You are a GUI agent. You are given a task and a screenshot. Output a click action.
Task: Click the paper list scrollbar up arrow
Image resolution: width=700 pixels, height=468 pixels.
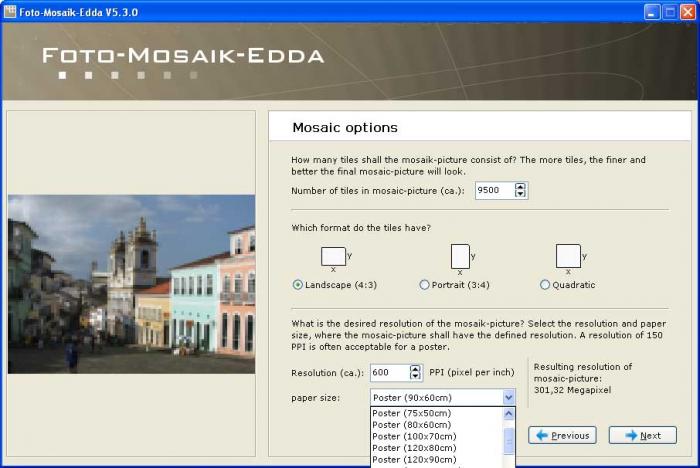(508, 414)
